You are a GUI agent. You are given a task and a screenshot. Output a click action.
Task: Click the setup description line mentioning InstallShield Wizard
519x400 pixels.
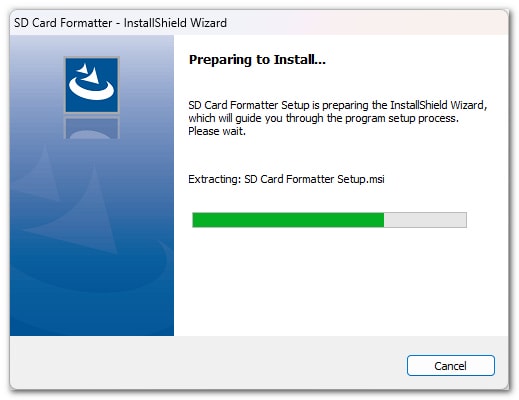338,105
